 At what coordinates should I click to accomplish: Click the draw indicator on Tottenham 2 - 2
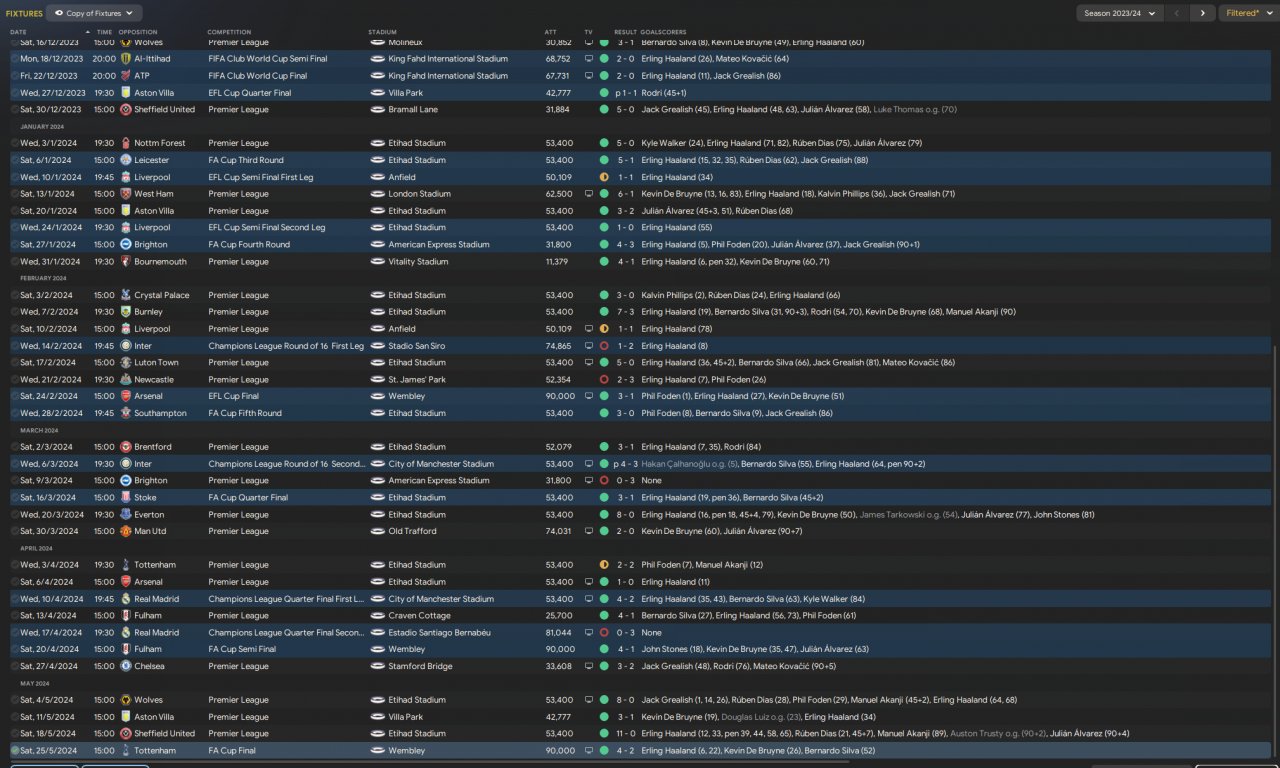604,565
